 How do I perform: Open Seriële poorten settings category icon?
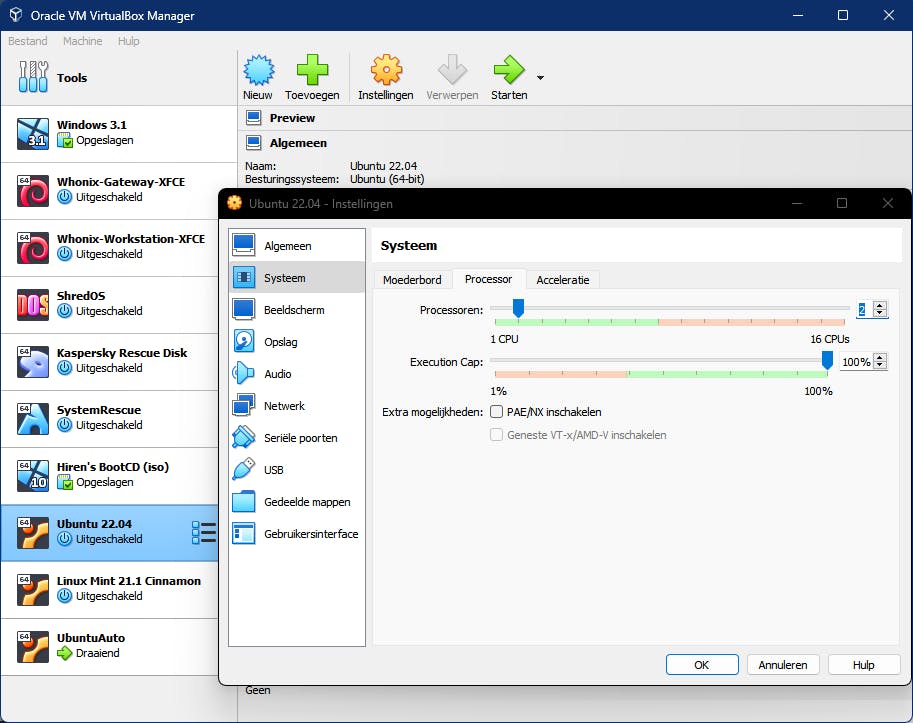coord(243,437)
